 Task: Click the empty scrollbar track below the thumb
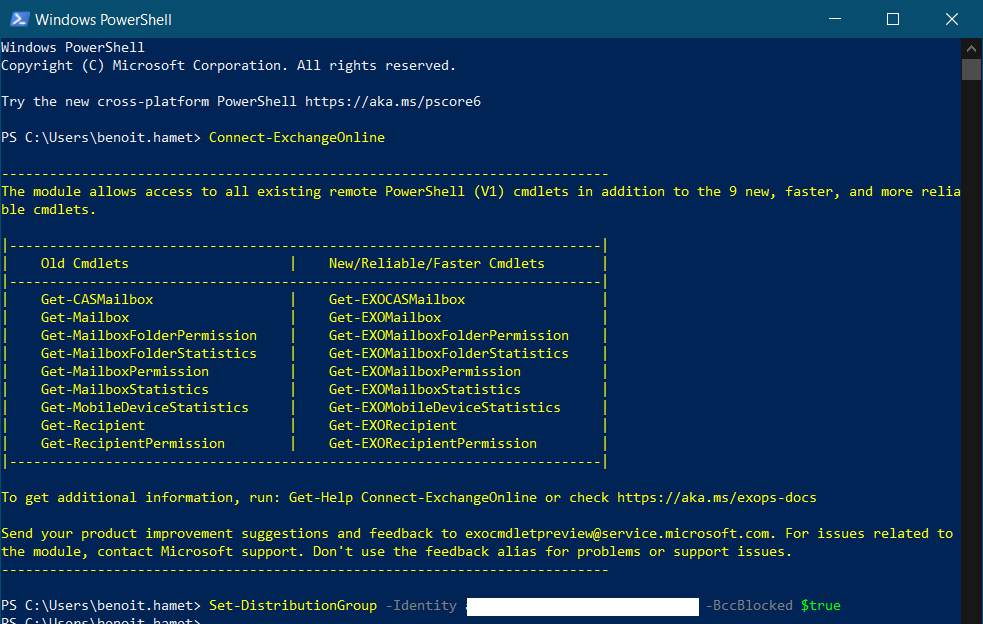[971, 350]
